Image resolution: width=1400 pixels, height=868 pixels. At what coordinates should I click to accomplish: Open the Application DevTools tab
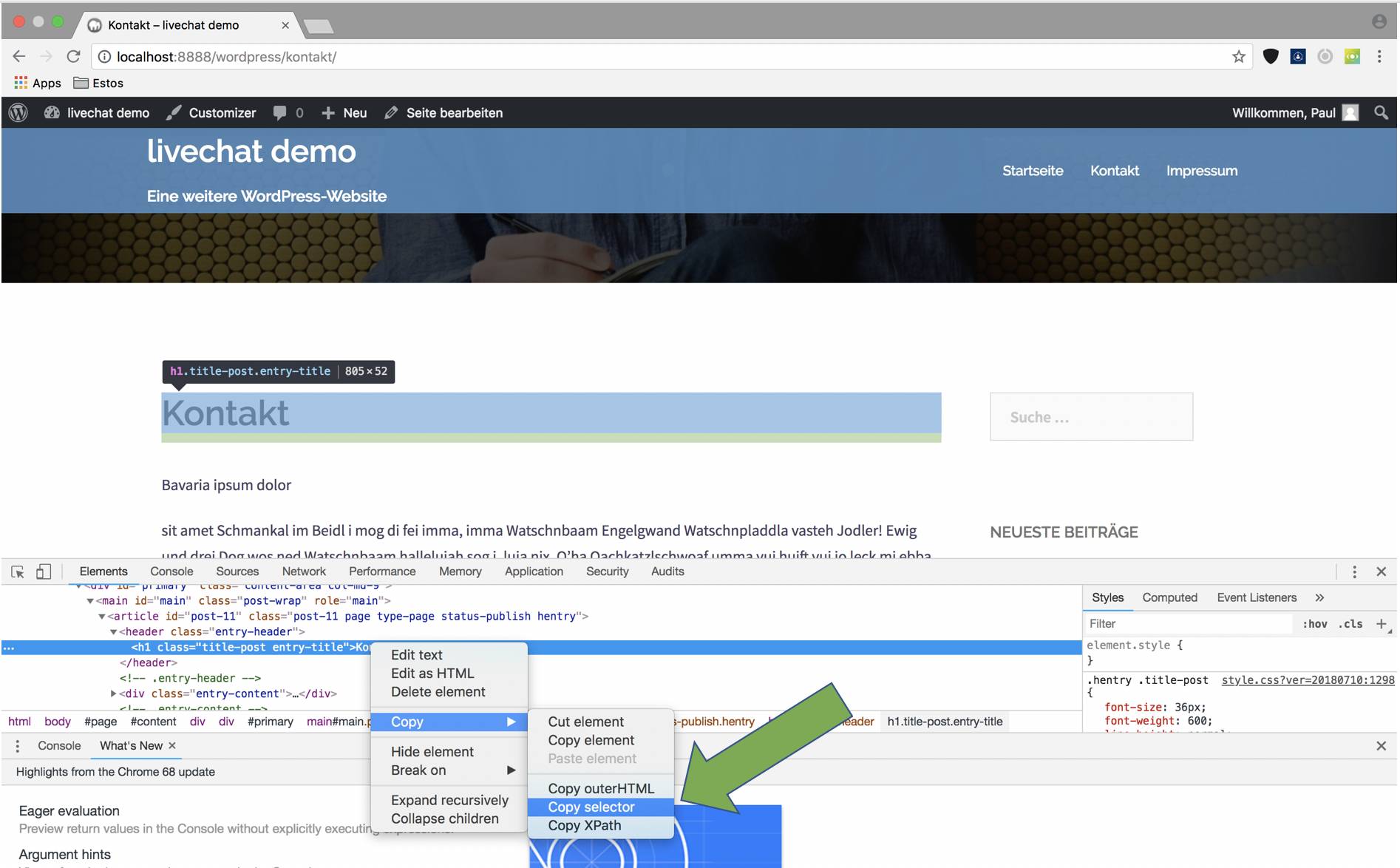click(534, 572)
